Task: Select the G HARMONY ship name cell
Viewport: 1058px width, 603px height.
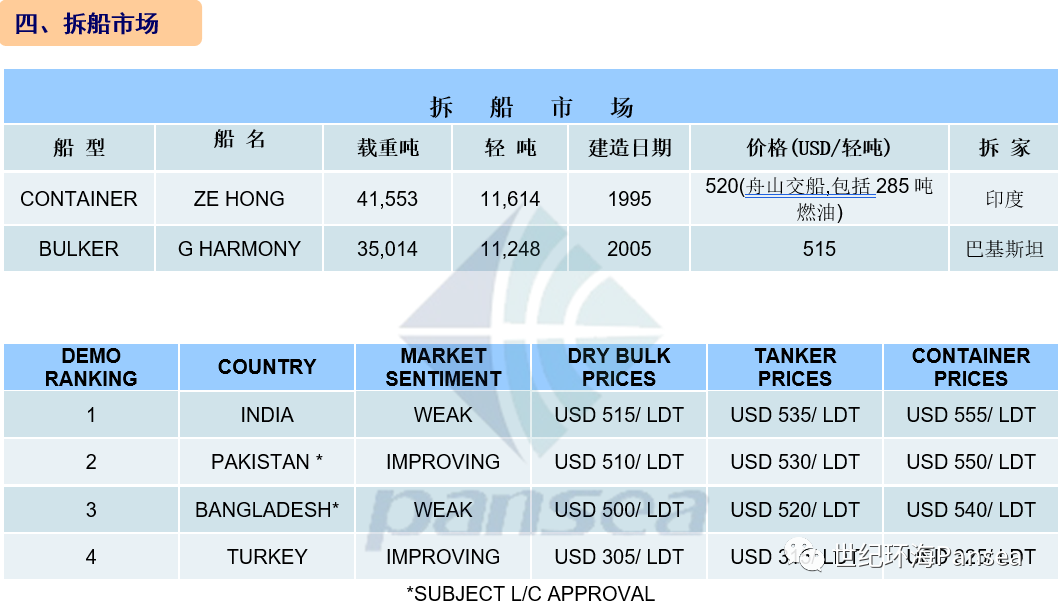Action: point(239,249)
